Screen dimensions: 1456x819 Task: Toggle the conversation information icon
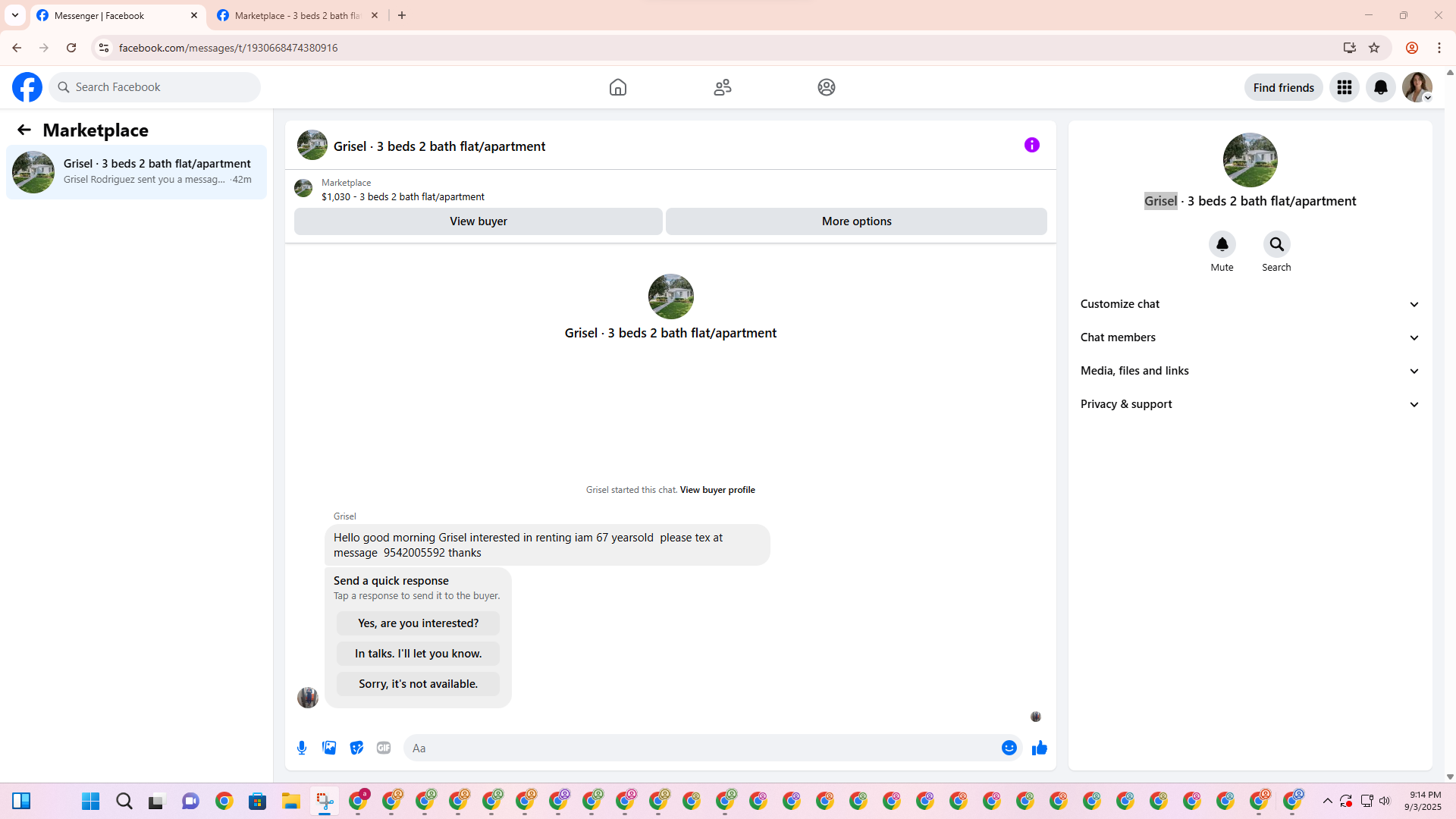coord(1032,145)
